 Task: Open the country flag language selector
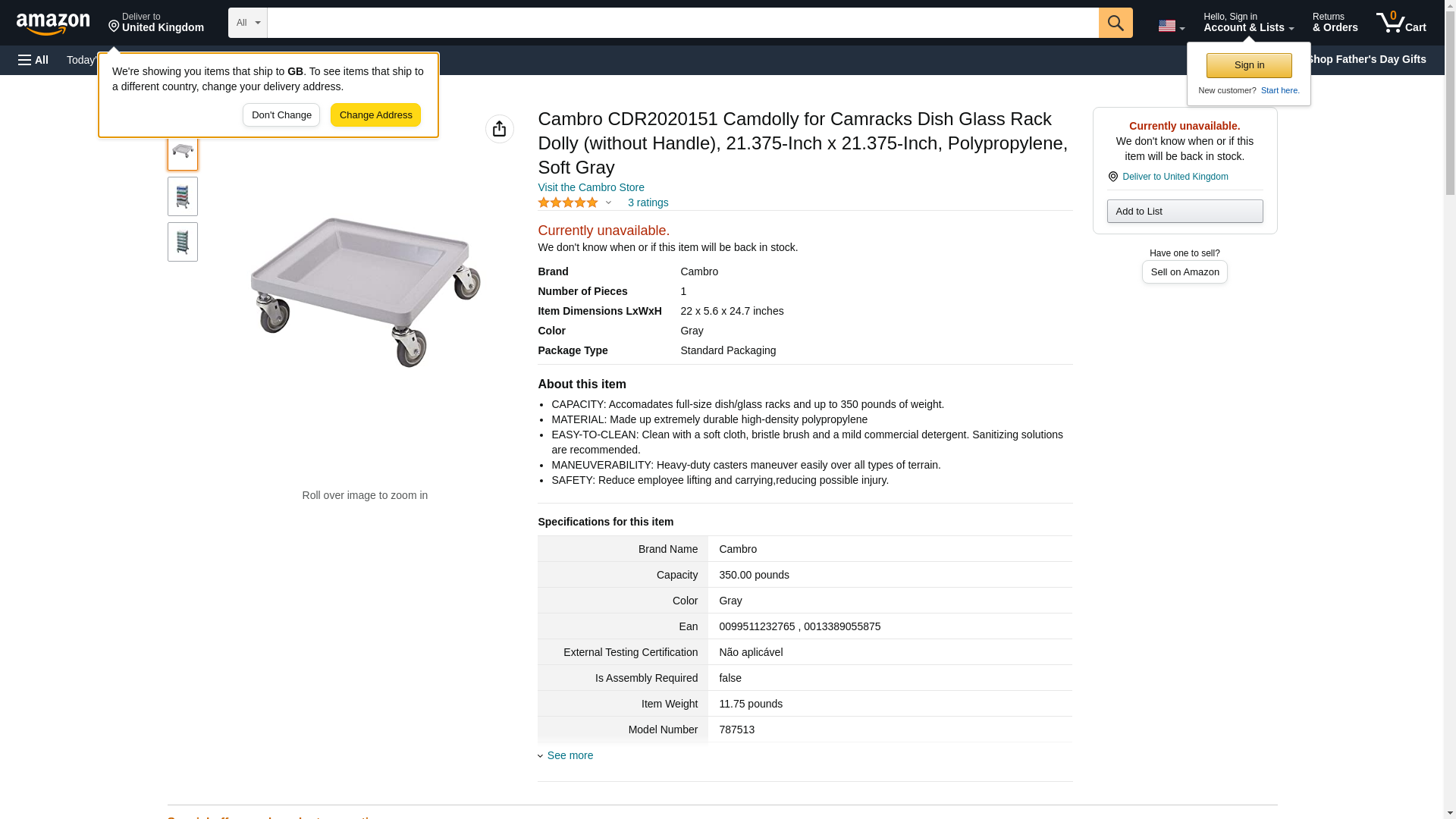click(1171, 26)
